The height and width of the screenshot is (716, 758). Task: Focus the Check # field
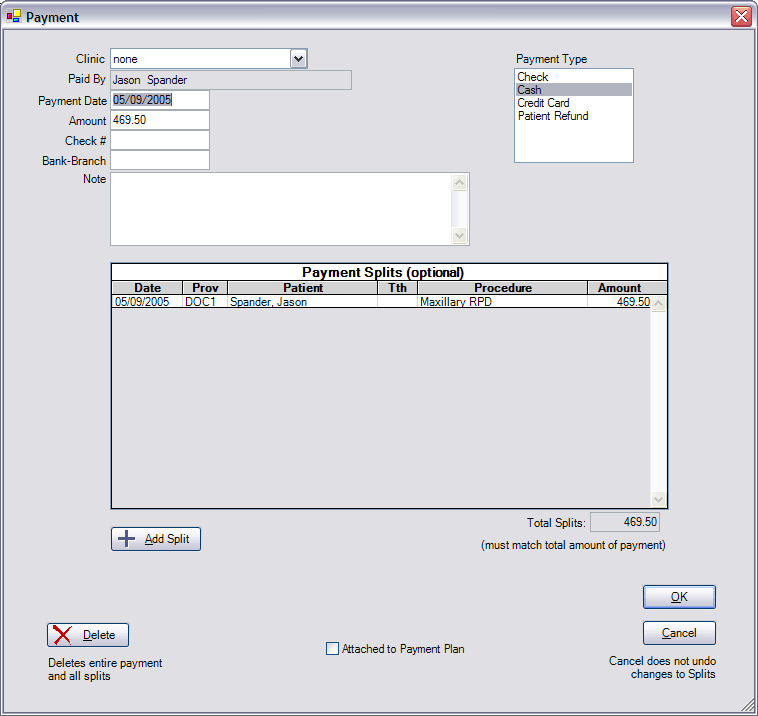click(x=159, y=140)
